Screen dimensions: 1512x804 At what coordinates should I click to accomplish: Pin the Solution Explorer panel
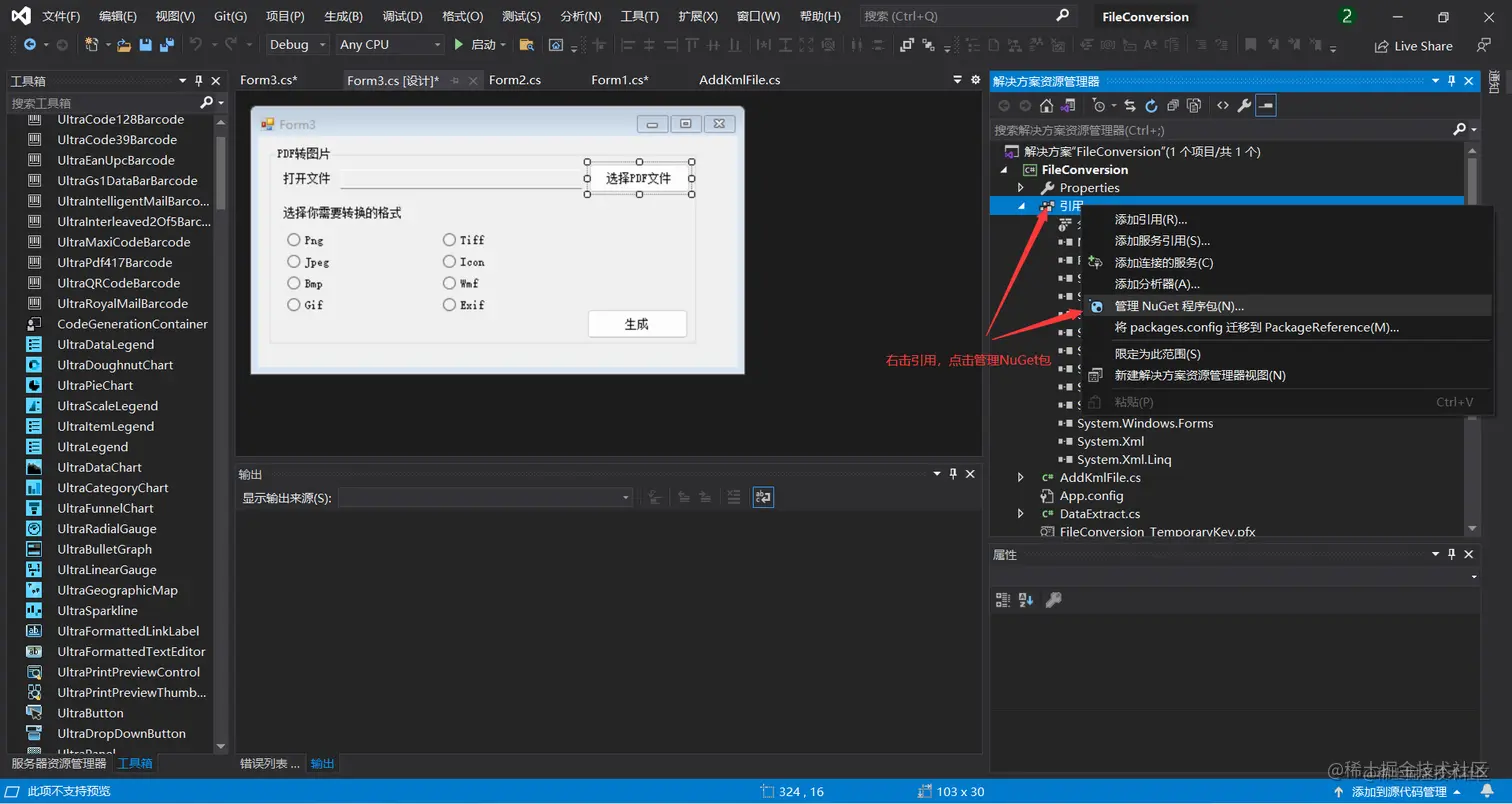[1453, 81]
